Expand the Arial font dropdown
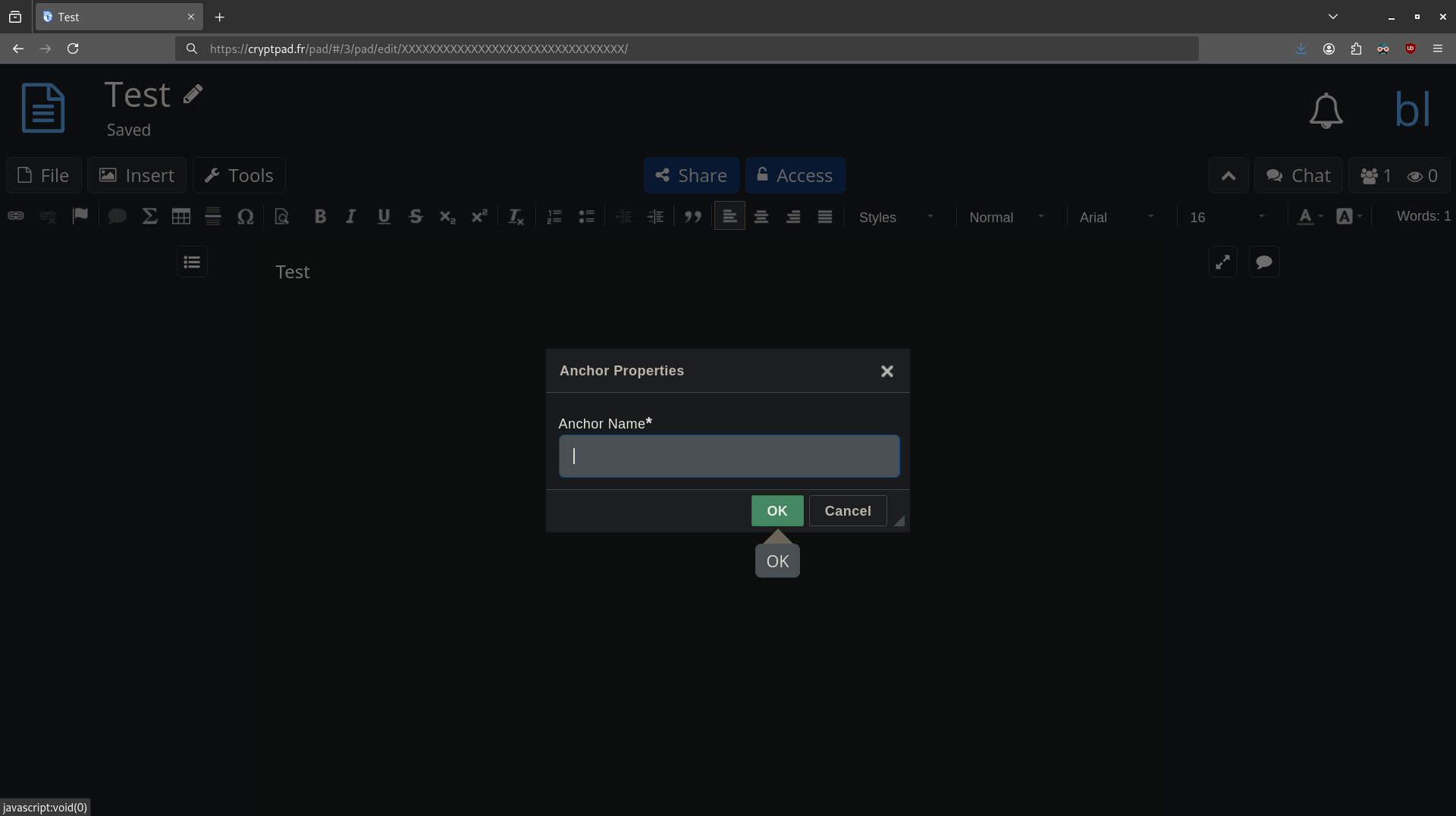1456x816 pixels. coord(1116,217)
